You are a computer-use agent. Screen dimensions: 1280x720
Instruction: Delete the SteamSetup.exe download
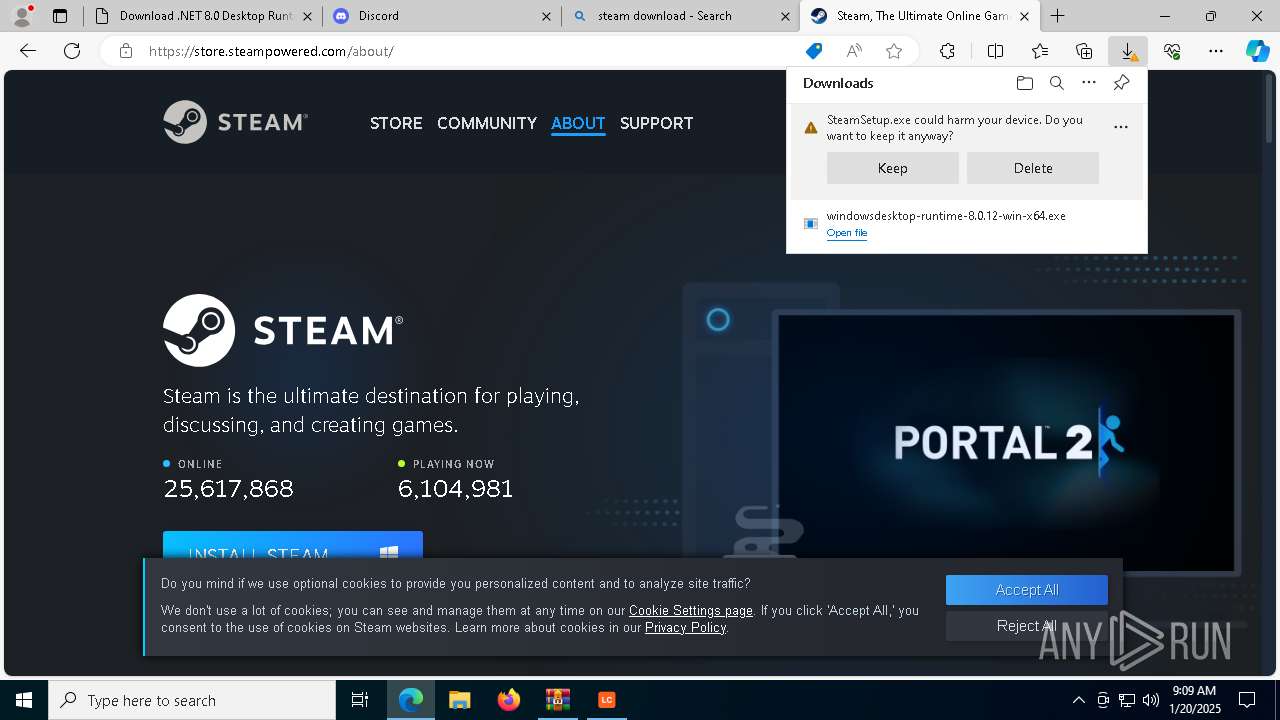coord(1033,168)
